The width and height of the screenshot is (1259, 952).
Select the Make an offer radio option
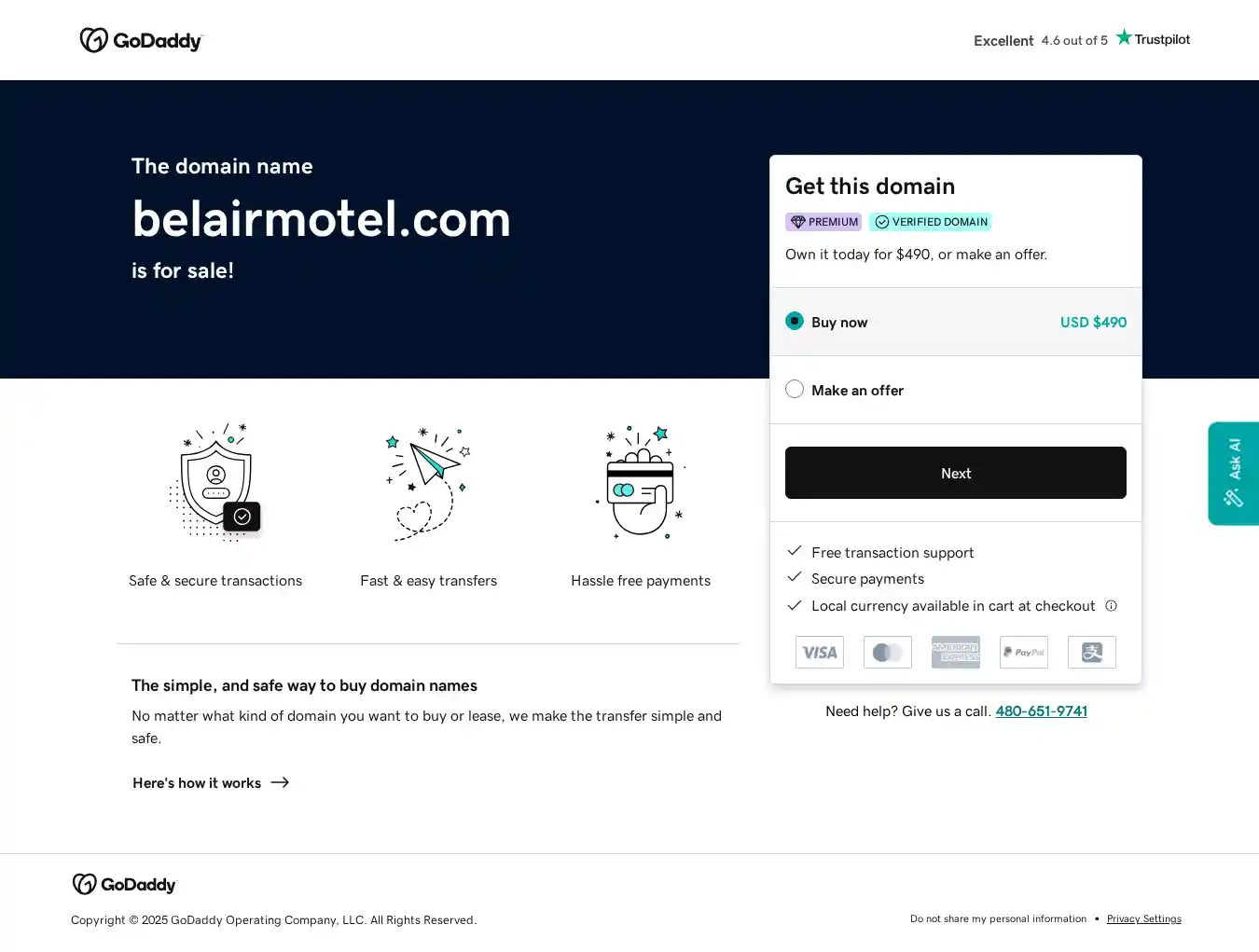[x=795, y=390]
